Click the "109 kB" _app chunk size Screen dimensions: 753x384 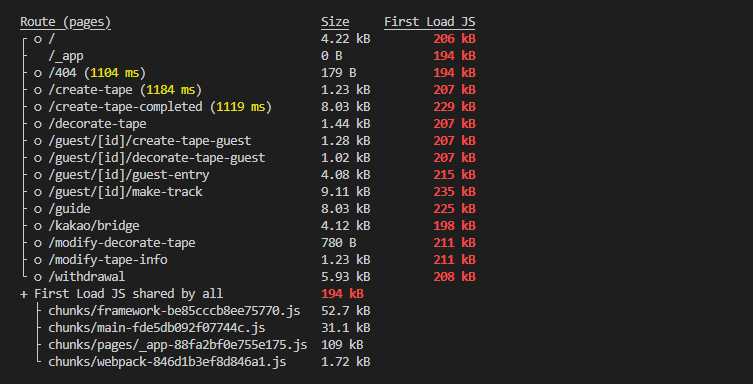point(342,345)
